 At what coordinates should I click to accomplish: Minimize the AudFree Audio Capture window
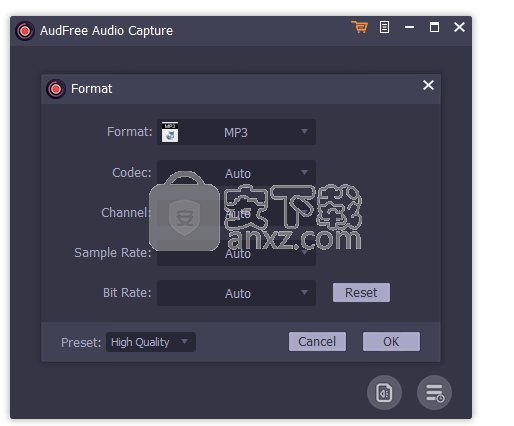point(409,27)
